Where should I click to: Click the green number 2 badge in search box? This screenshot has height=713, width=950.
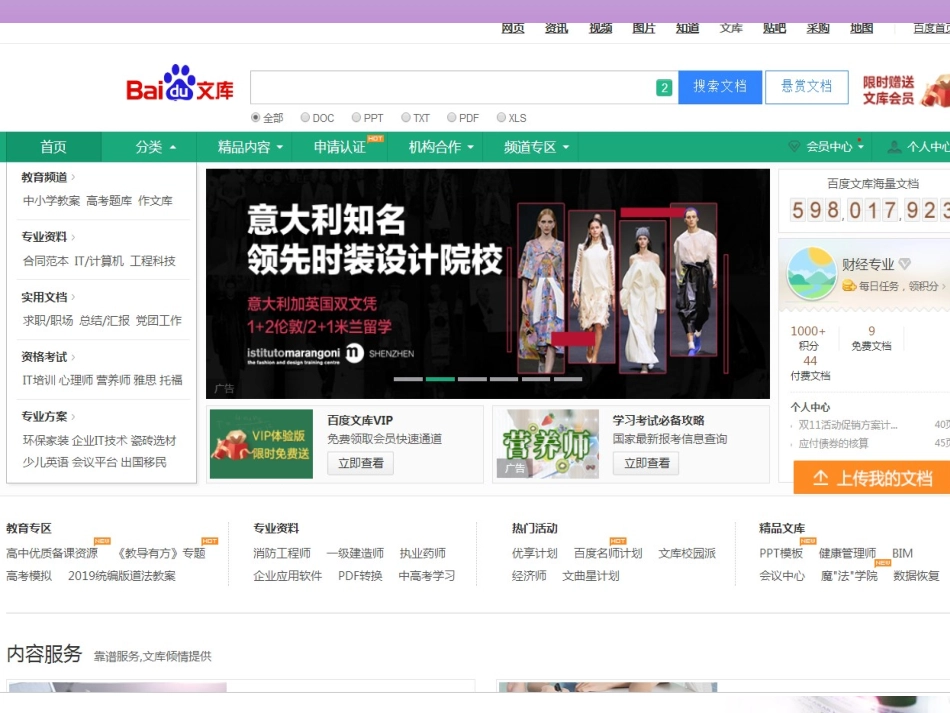click(x=664, y=88)
